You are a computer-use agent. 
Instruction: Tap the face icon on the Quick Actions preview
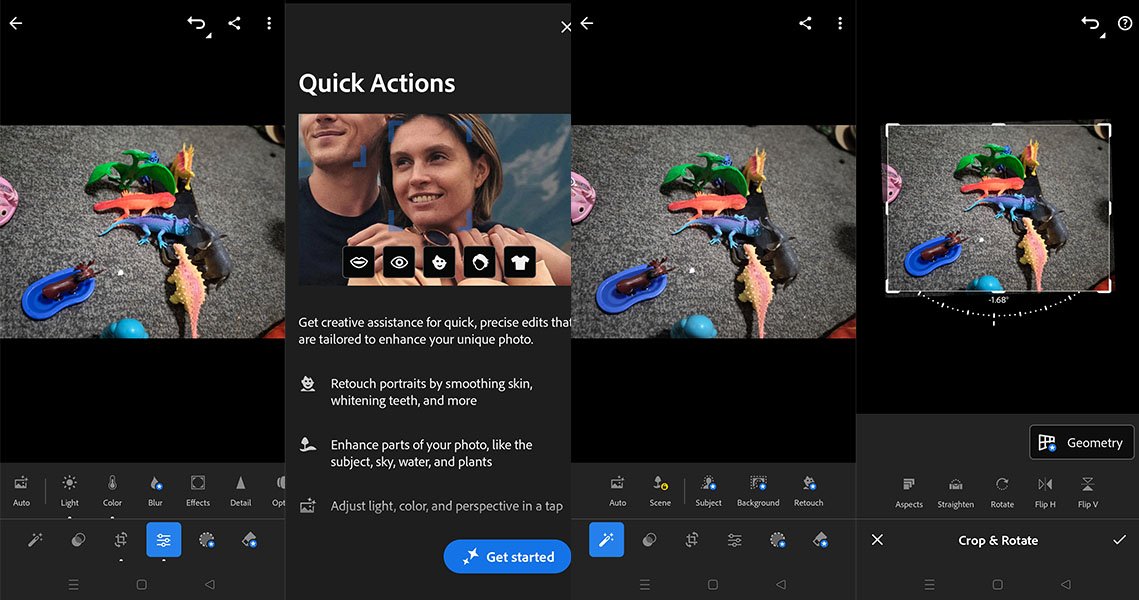point(439,262)
